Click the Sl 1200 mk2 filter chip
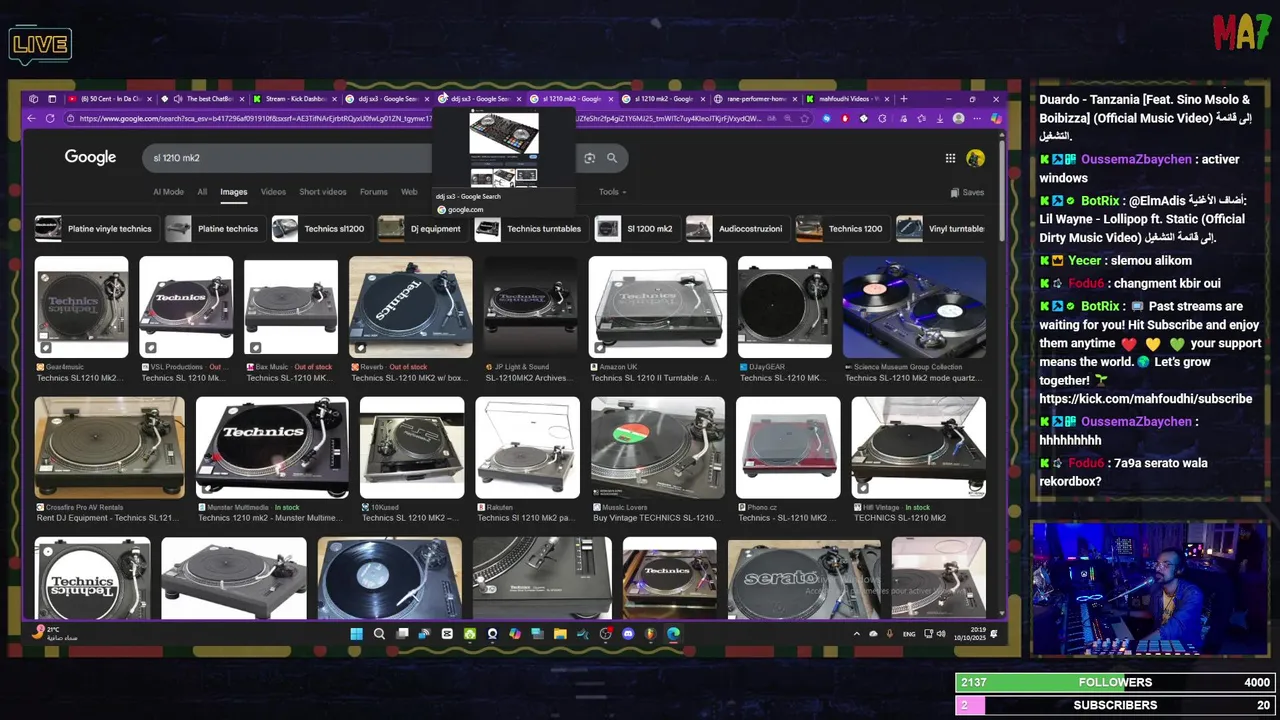The height and width of the screenshot is (720, 1280). (x=637, y=229)
